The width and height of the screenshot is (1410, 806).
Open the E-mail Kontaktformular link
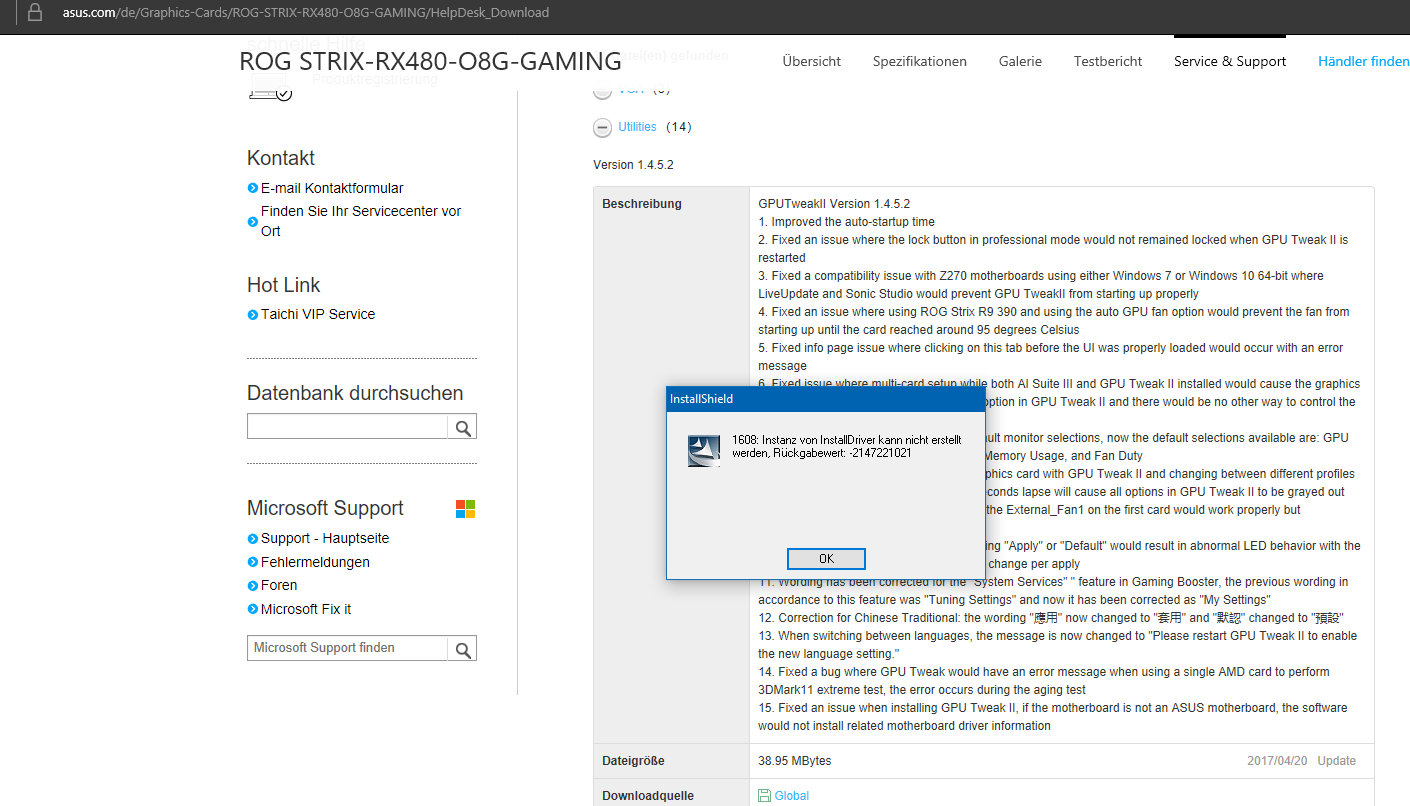tap(332, 188)
